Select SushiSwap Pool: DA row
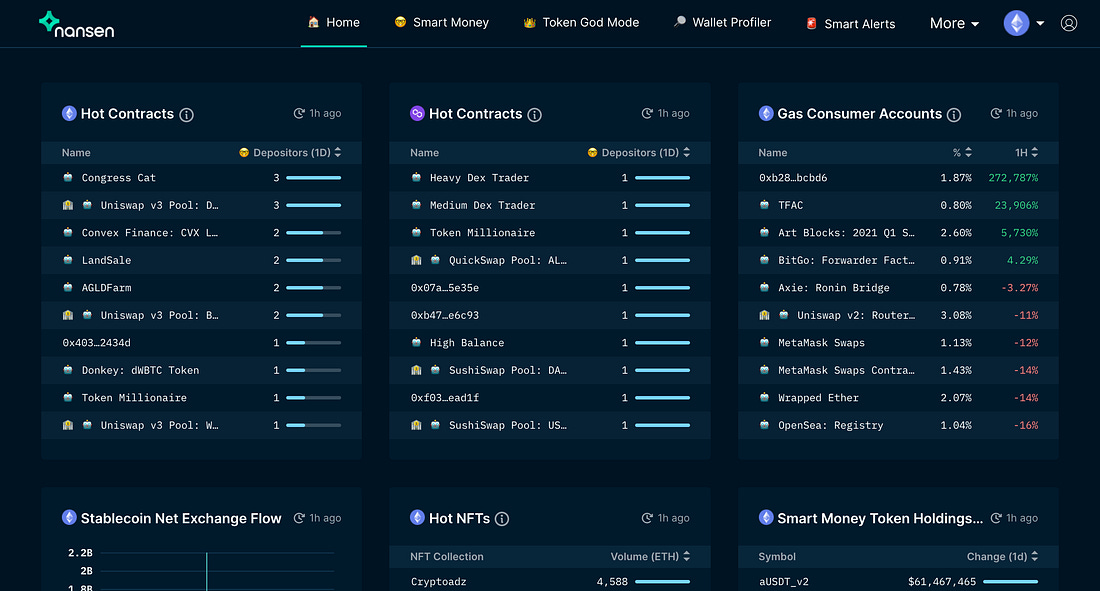Viewport: 1100px width, 591px height. pos(550,370)
